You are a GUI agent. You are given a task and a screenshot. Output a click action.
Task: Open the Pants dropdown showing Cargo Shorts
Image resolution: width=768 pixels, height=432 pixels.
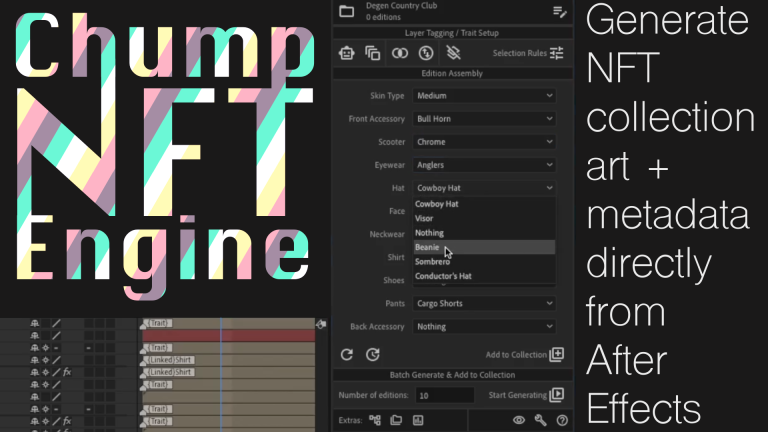[483, 303]
